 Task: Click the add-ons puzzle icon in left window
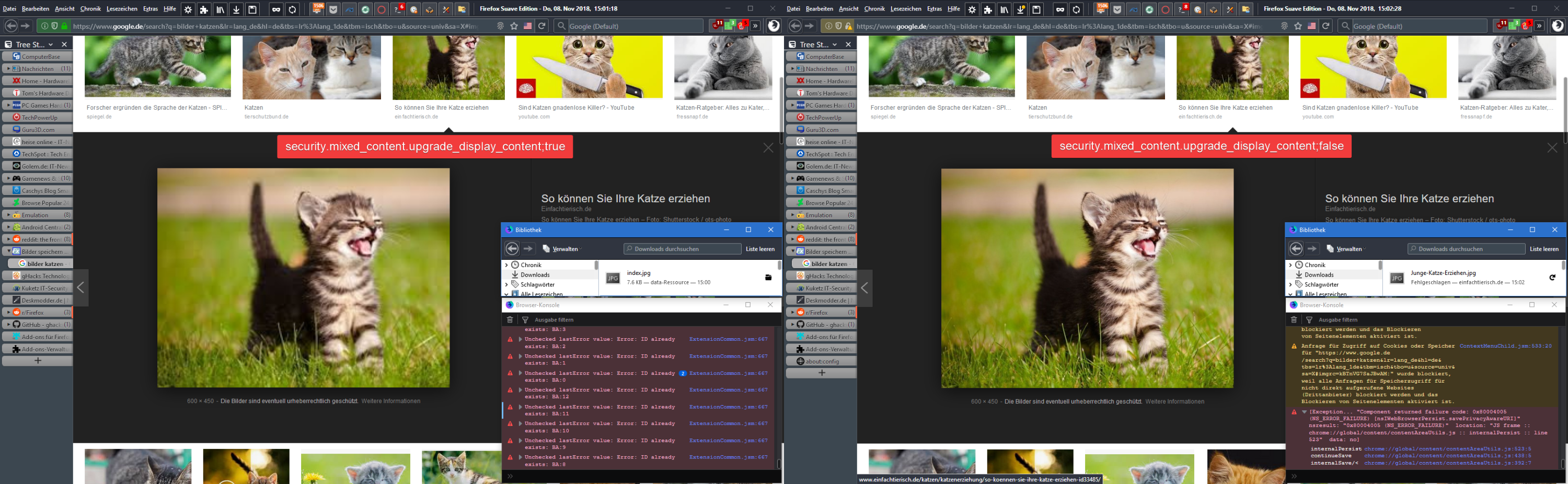point(204,9)
